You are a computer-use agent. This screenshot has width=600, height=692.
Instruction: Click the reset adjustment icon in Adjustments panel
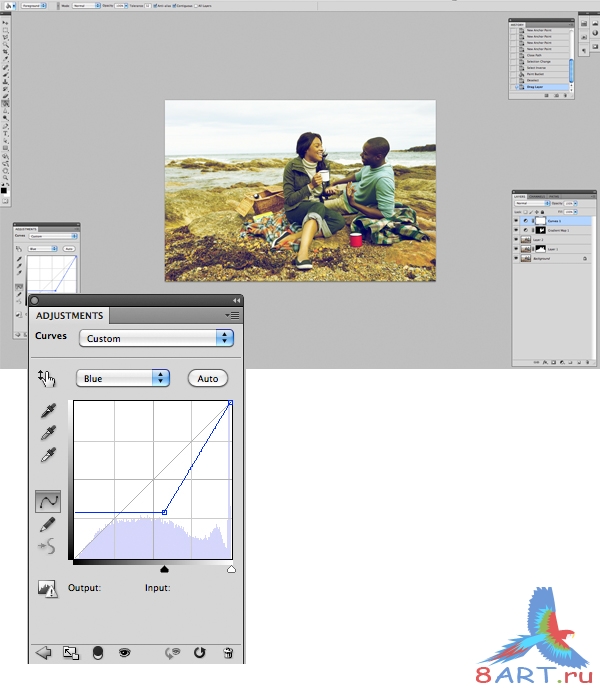tap(199, 652)
